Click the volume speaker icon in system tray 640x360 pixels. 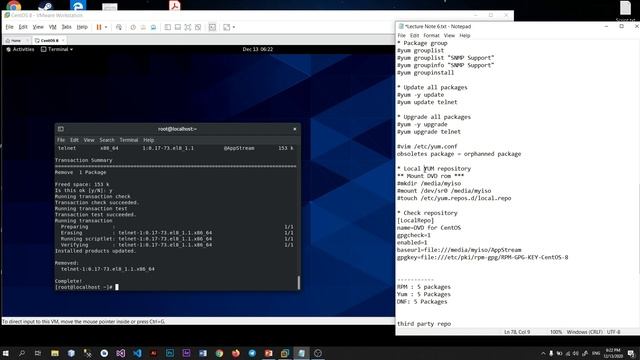coord(576,353)
